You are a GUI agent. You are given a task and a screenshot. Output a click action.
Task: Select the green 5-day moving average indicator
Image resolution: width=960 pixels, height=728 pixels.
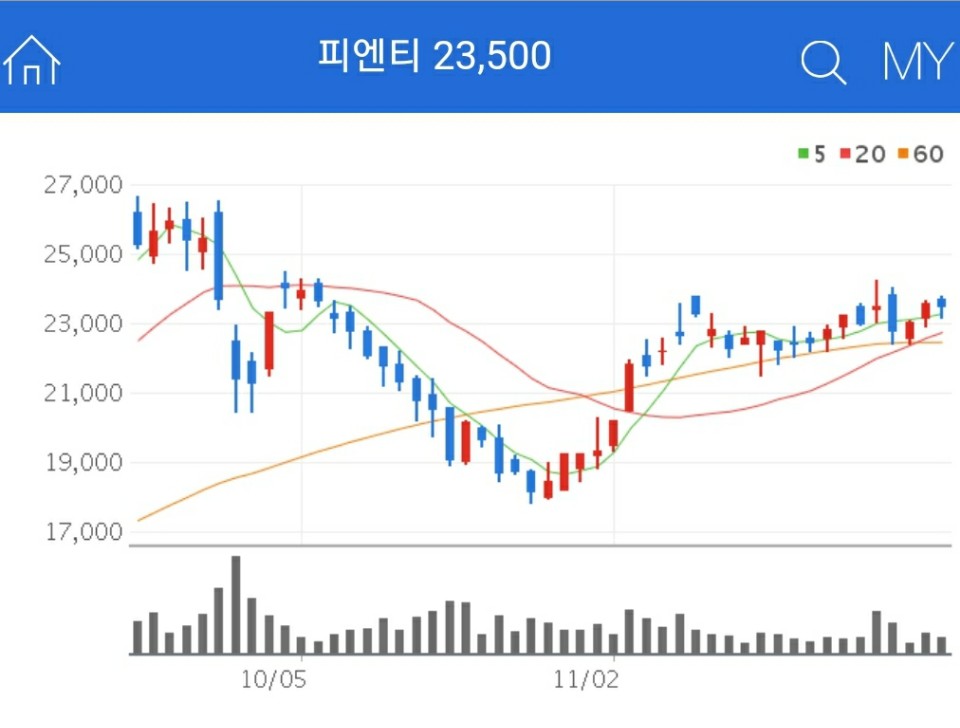click(810, 154)
